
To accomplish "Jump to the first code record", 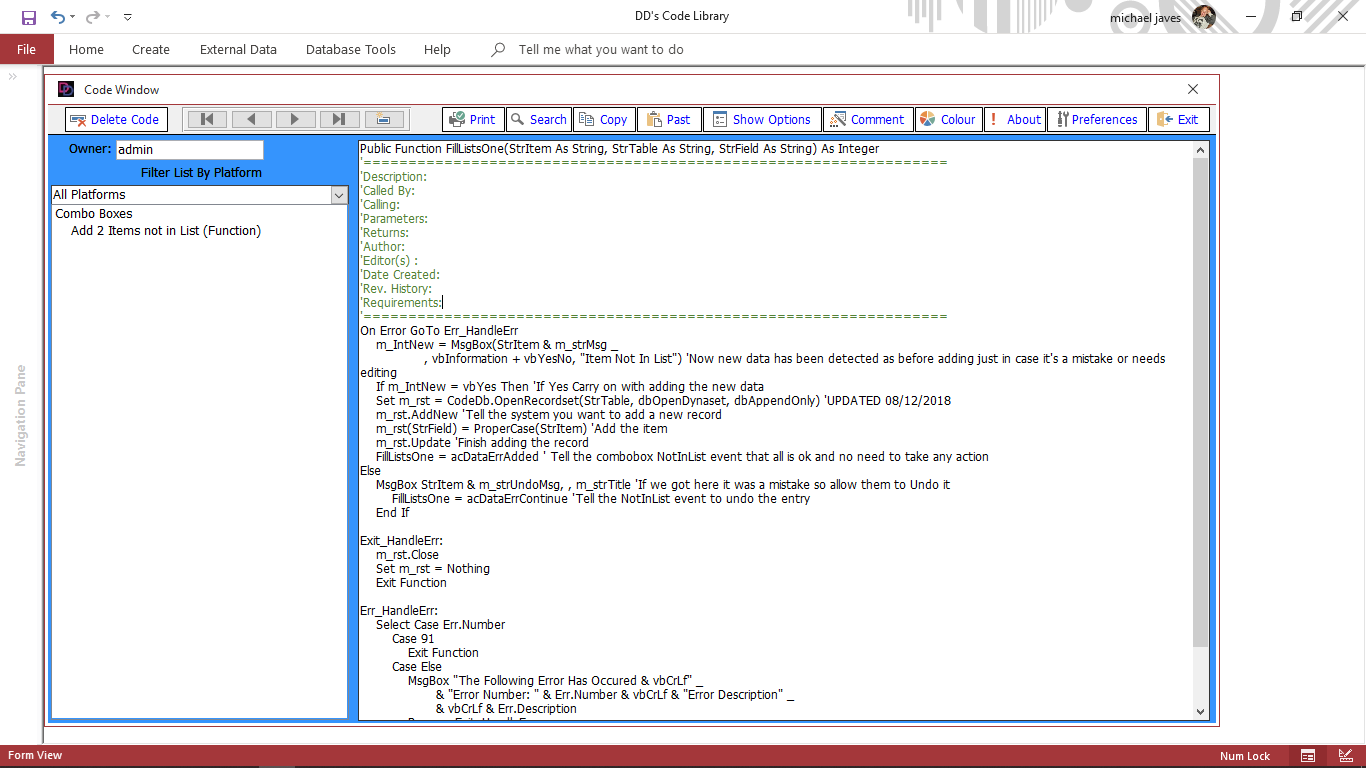I will pos(207,119).
